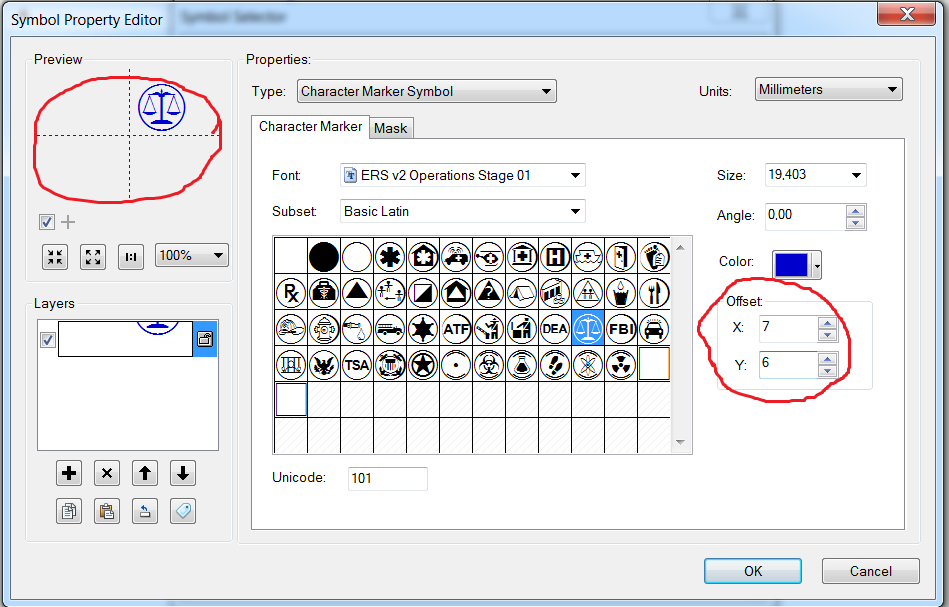Select the Character Marker tab
Viewport: 949px width, 607px height.
click(310, 127)
